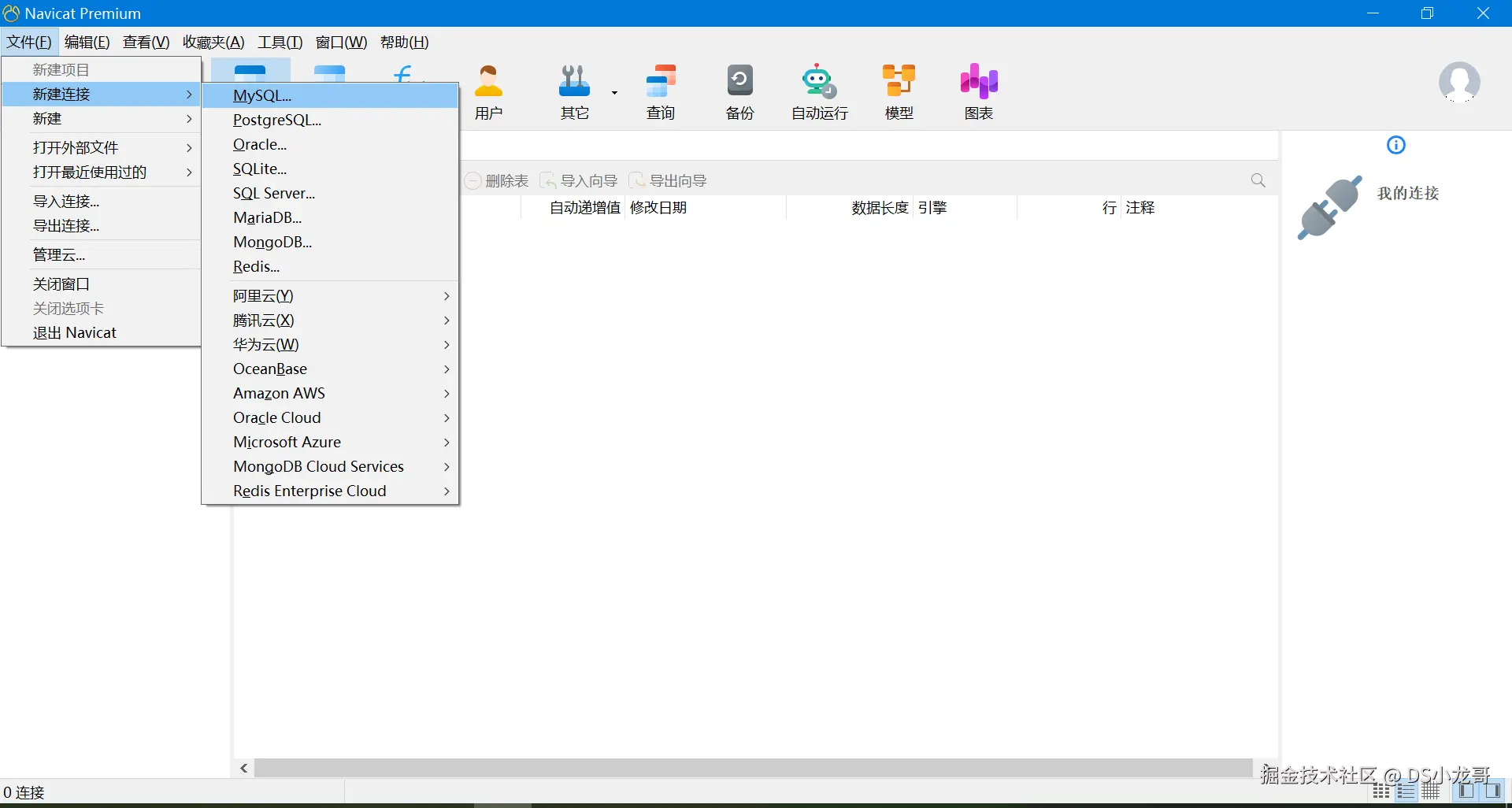Open the 文件 (File) menu
Screen dimensions: 1512x808
click(x=29, y=43)
